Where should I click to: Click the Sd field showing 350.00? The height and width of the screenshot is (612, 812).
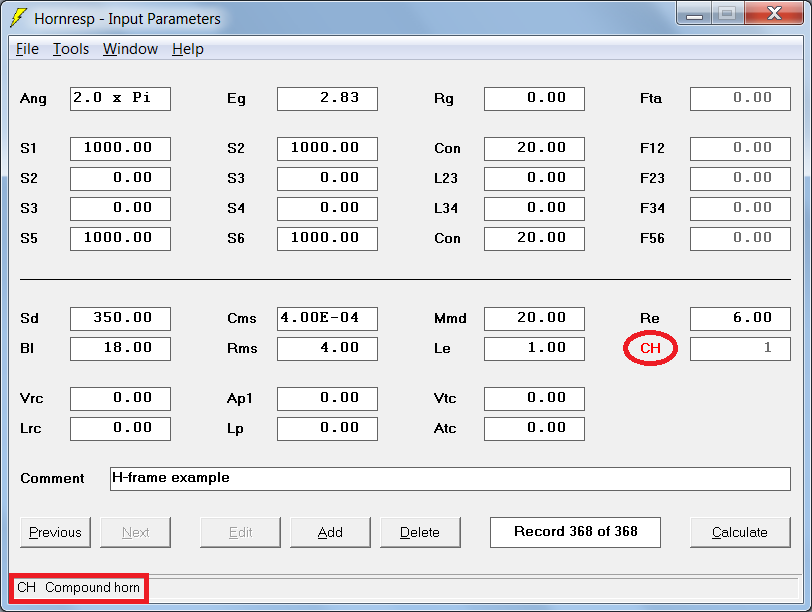[x=120, y=318]
